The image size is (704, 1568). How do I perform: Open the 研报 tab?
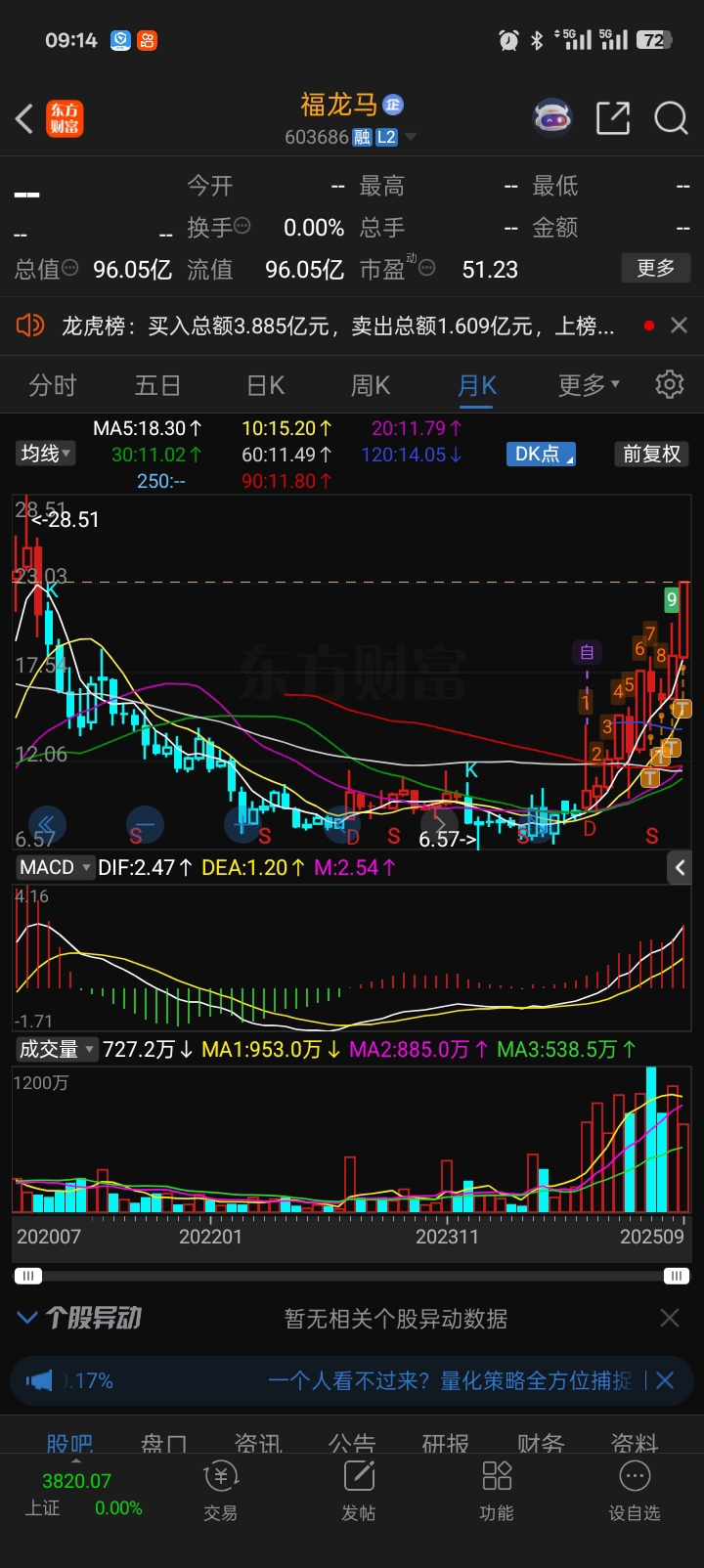(446, 1443)
